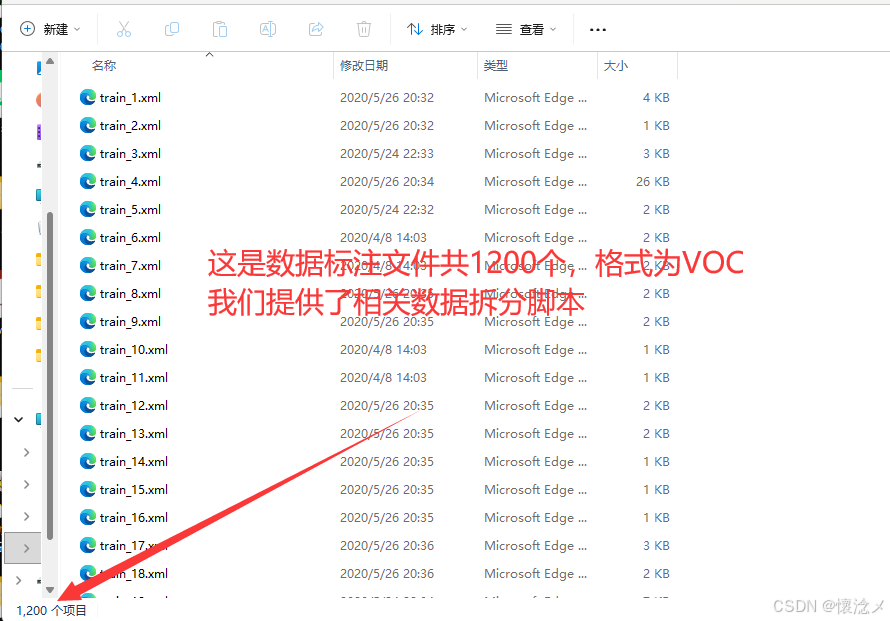Collapse the expanded navigation tree chevron
The image size is (890, 621).
19,419
